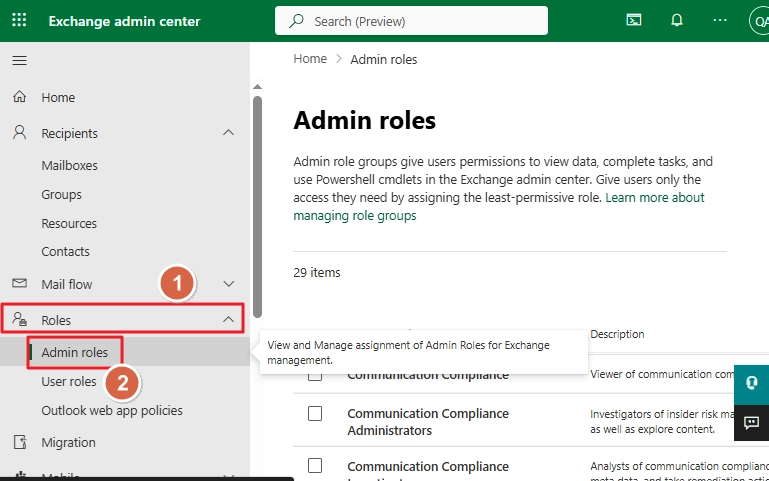Open Resources in the sidebar

(69, 224)
